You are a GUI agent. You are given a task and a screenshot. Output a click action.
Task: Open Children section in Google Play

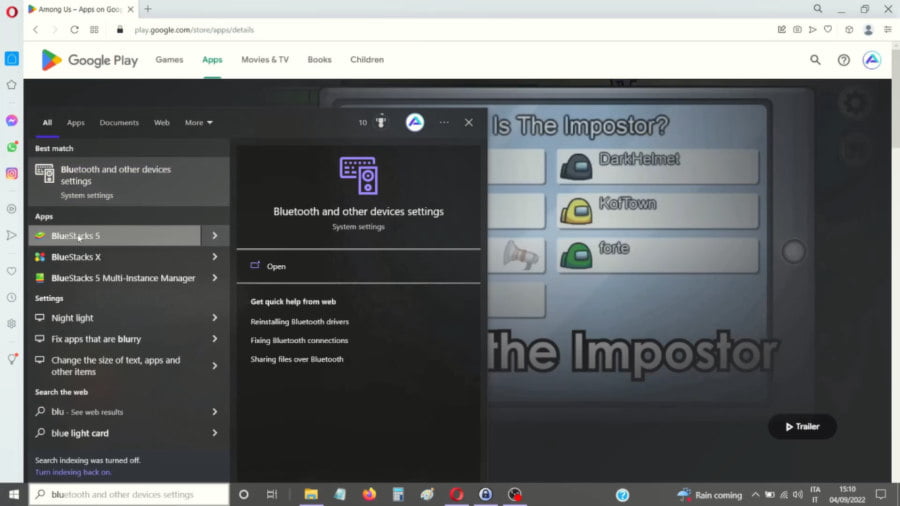[367, 60]
